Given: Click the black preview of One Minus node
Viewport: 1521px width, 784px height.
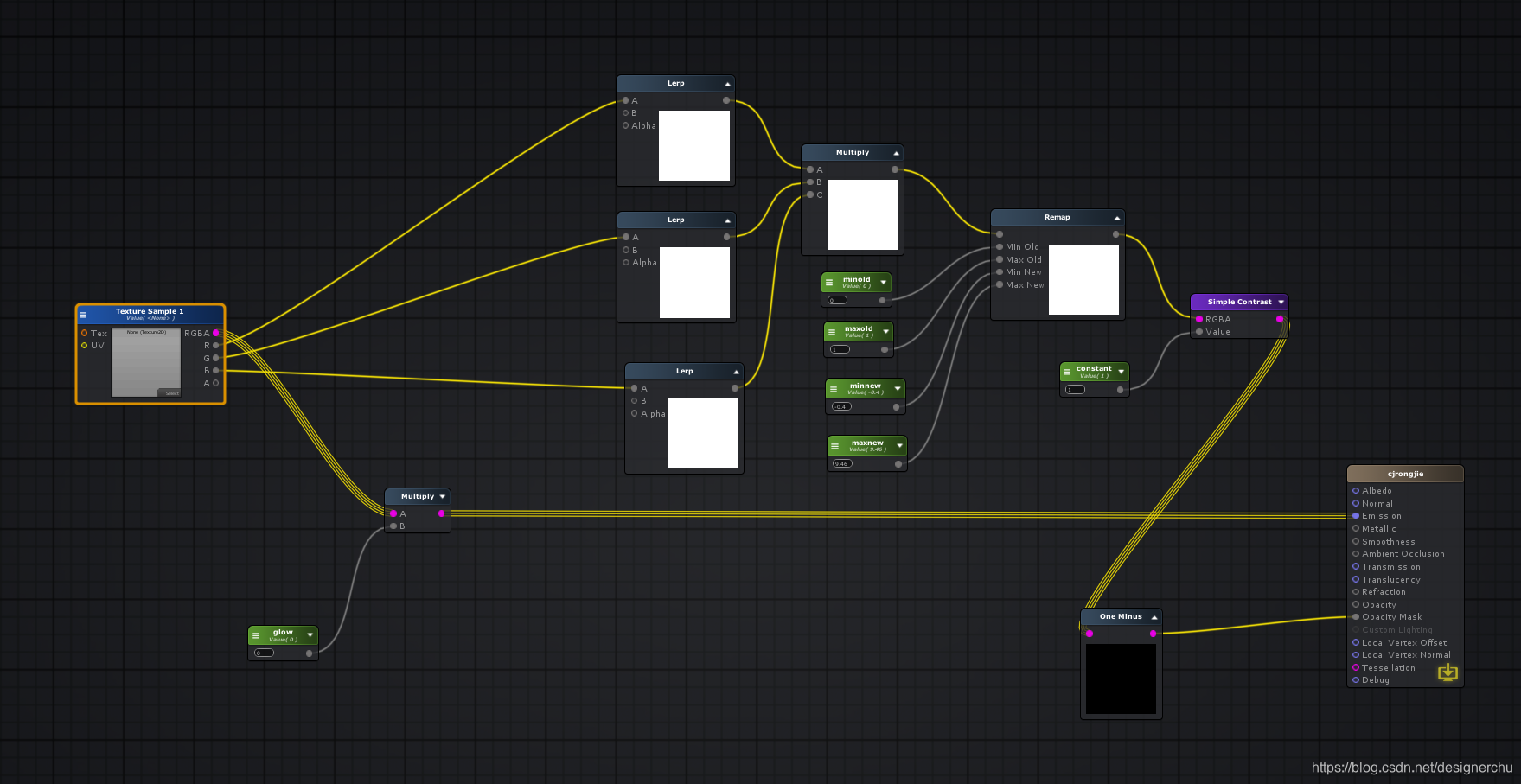Looking at the screenshot, I should [x=1121, y=679].
